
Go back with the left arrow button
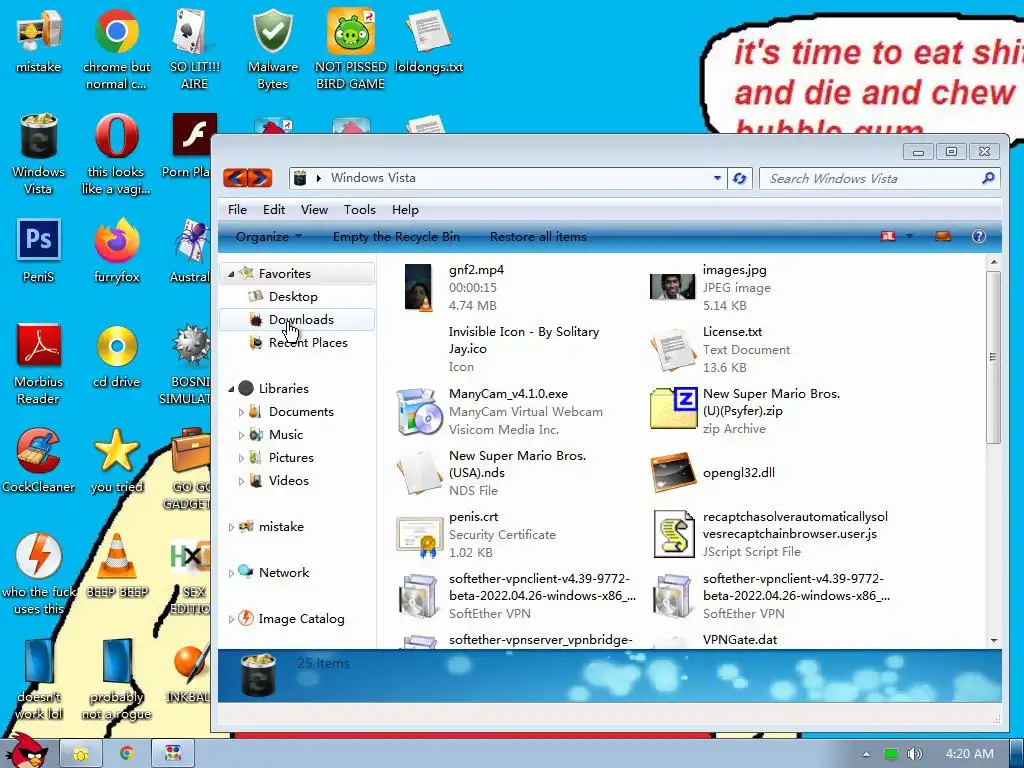236,178
